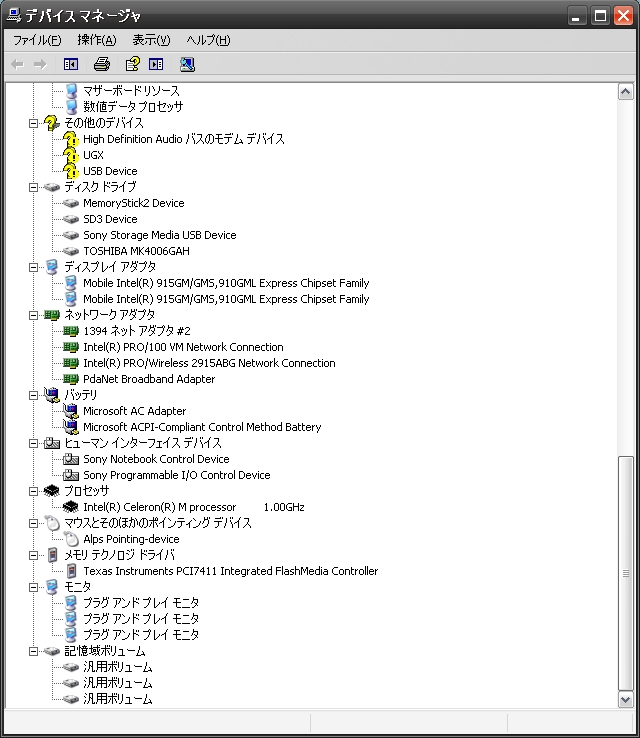Screen dimensions: 640x738
Task: Open the 表示(V) menu
Action: 151,40
